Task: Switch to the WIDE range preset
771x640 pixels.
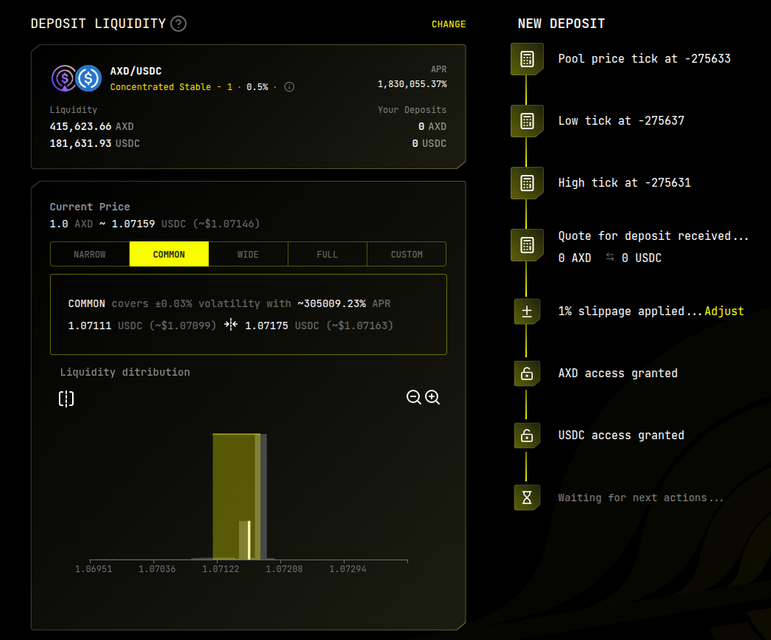Action: 248,254
